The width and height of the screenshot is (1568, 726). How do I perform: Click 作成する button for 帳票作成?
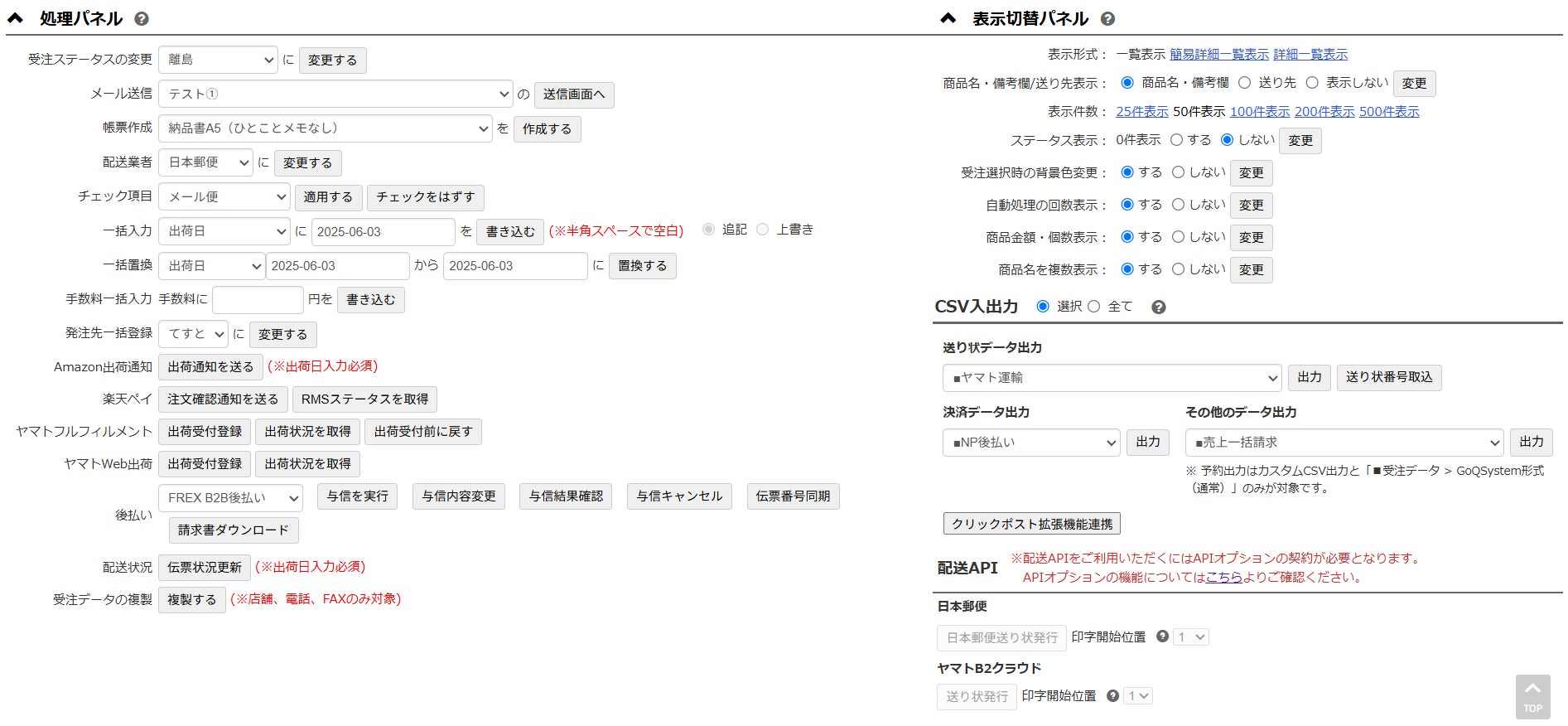point(547,129)
